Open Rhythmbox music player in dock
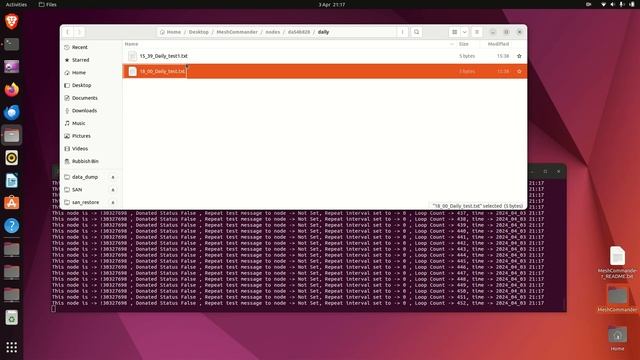640x360 pixels. pyautogui.click(x=11, y=158)
